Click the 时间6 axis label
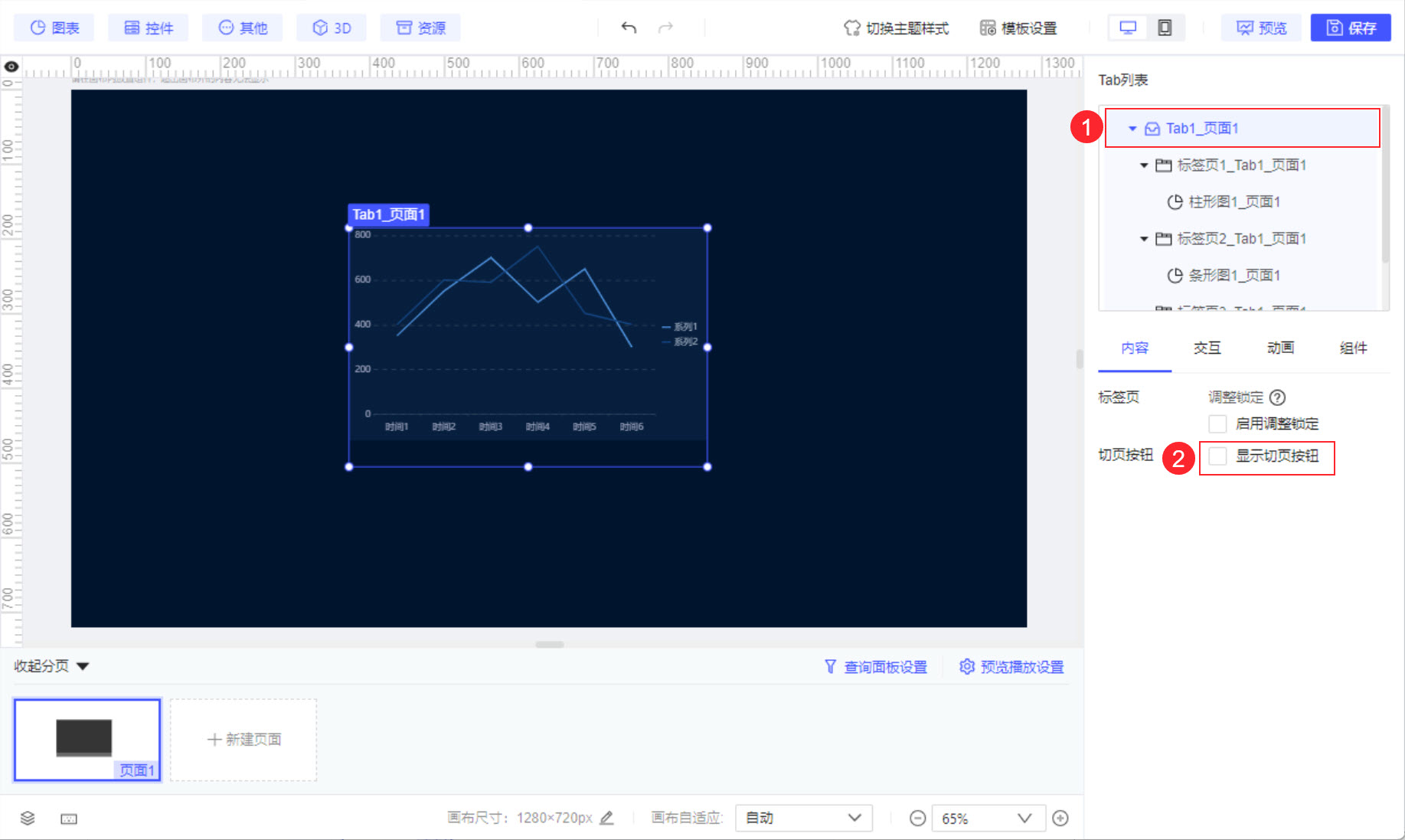 pyautogui.click(x=632, y=427)
